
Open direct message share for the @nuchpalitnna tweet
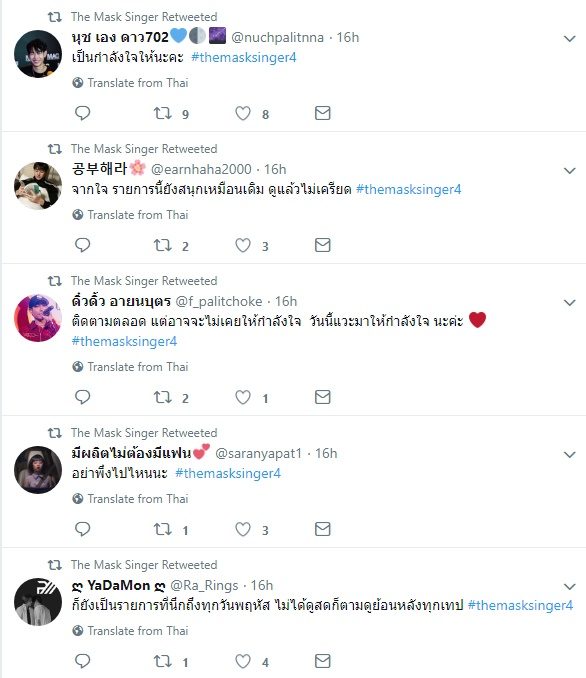323,113
